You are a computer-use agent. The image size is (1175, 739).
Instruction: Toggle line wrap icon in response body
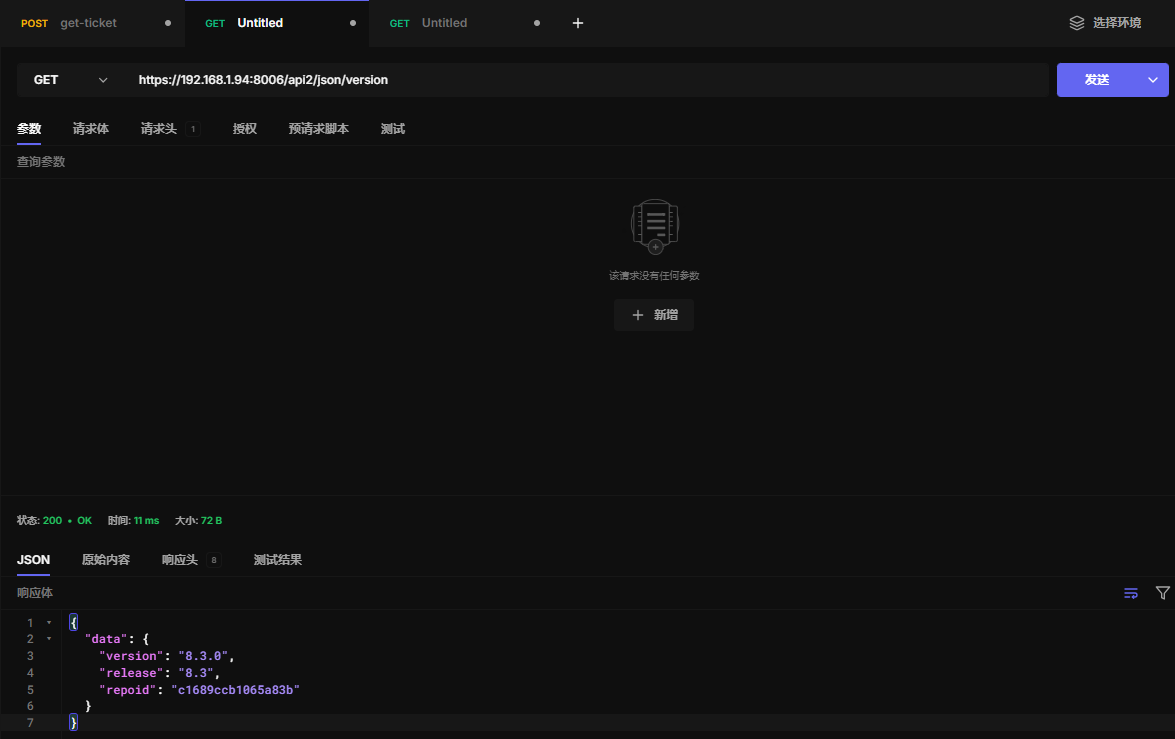pos(1130,593)
